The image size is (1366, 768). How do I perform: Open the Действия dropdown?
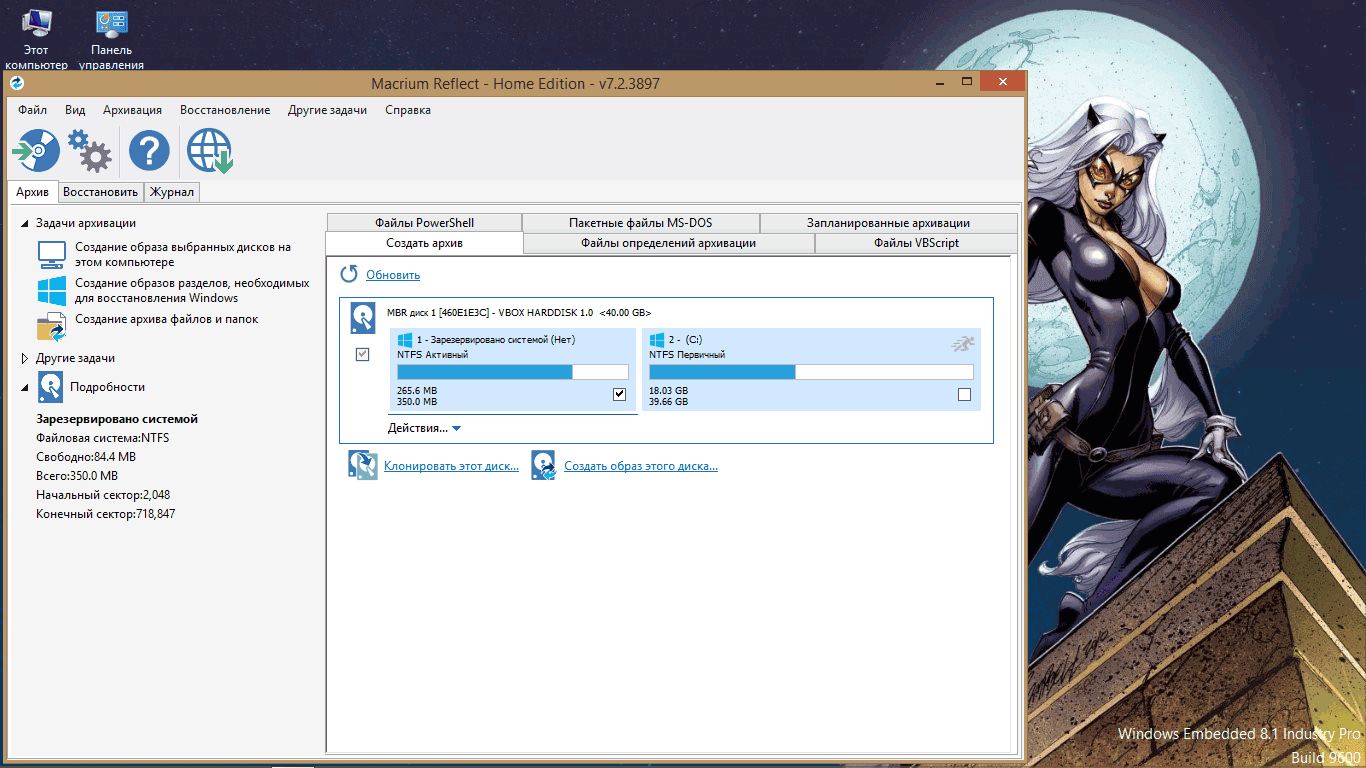click(424, 428)
